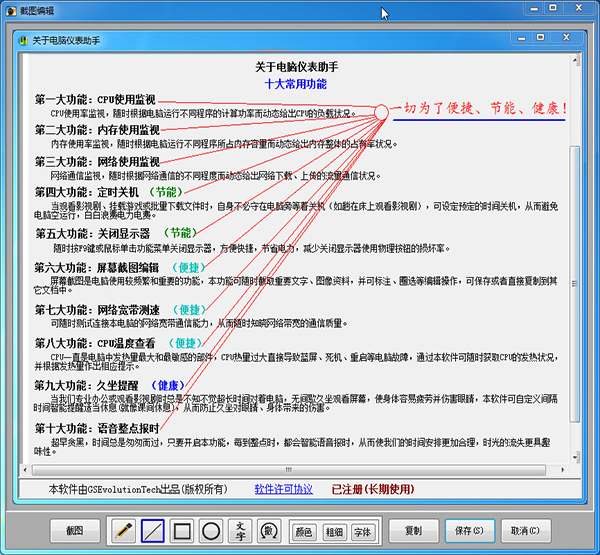Select the 文字 text annotation tool
Image resolution: width=600 pixels, height=555 pixels.
point(240,530)
